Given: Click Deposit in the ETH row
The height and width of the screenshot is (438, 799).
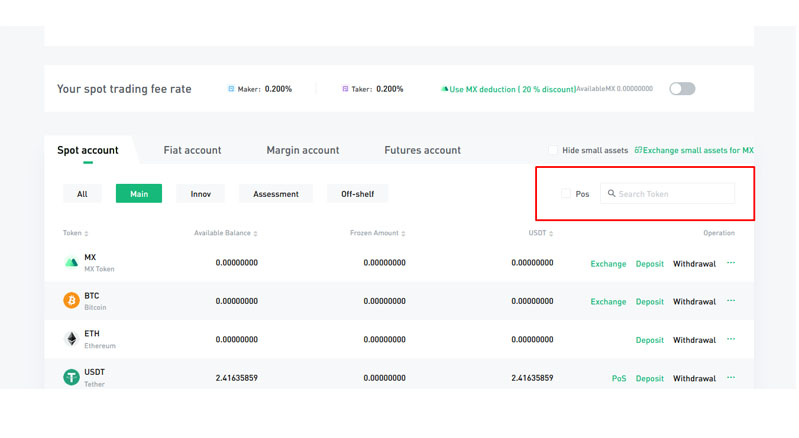Looking at the screenshot, I should coord(650,340).
